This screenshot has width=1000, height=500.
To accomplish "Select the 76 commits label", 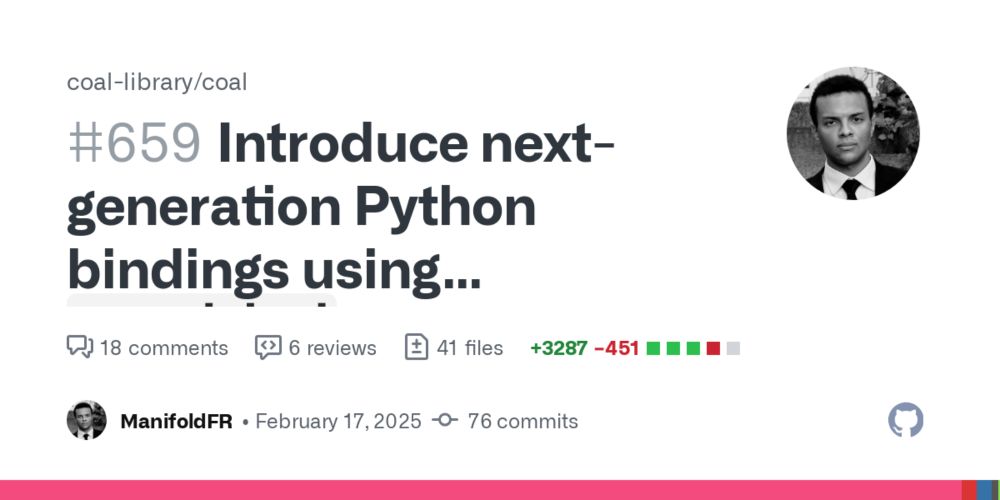I will [523, 421].
